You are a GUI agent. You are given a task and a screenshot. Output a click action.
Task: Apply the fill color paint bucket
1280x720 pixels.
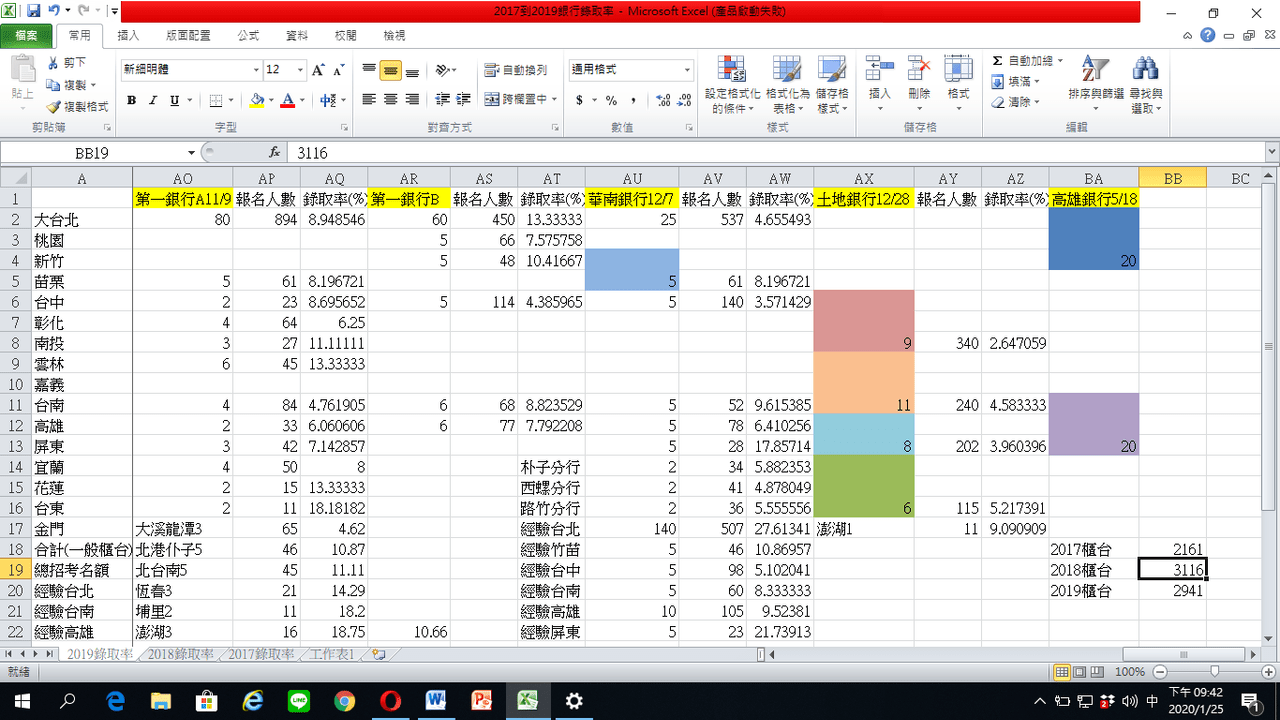click(x=257, y=100)
